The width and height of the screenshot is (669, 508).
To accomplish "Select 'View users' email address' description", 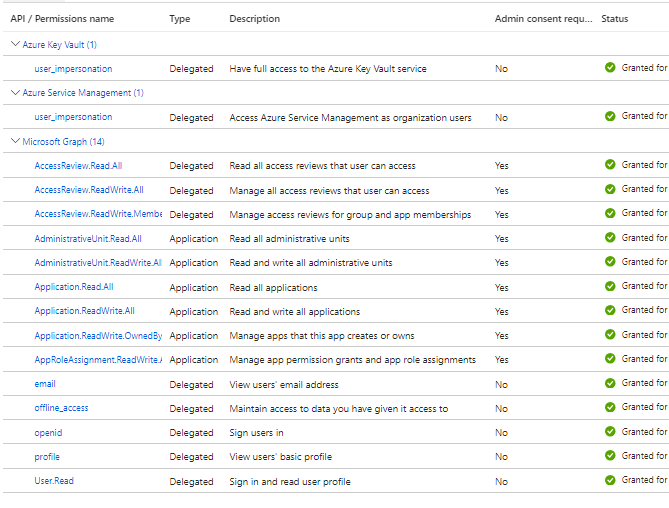I will (x=284, y=385).
